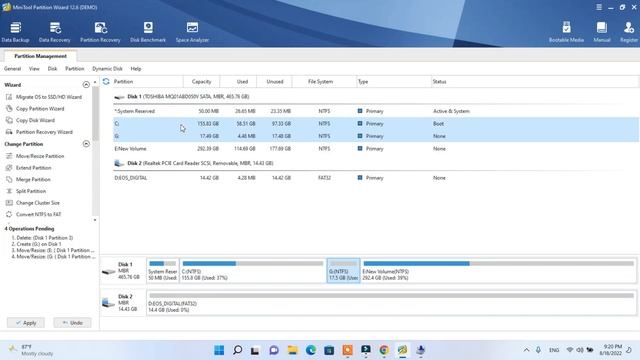The height and width of the screenshot is (360, 640).
Task: Select pending operation 1 Delete Partition
Action: pyautogui.click(x=42, y=238)
